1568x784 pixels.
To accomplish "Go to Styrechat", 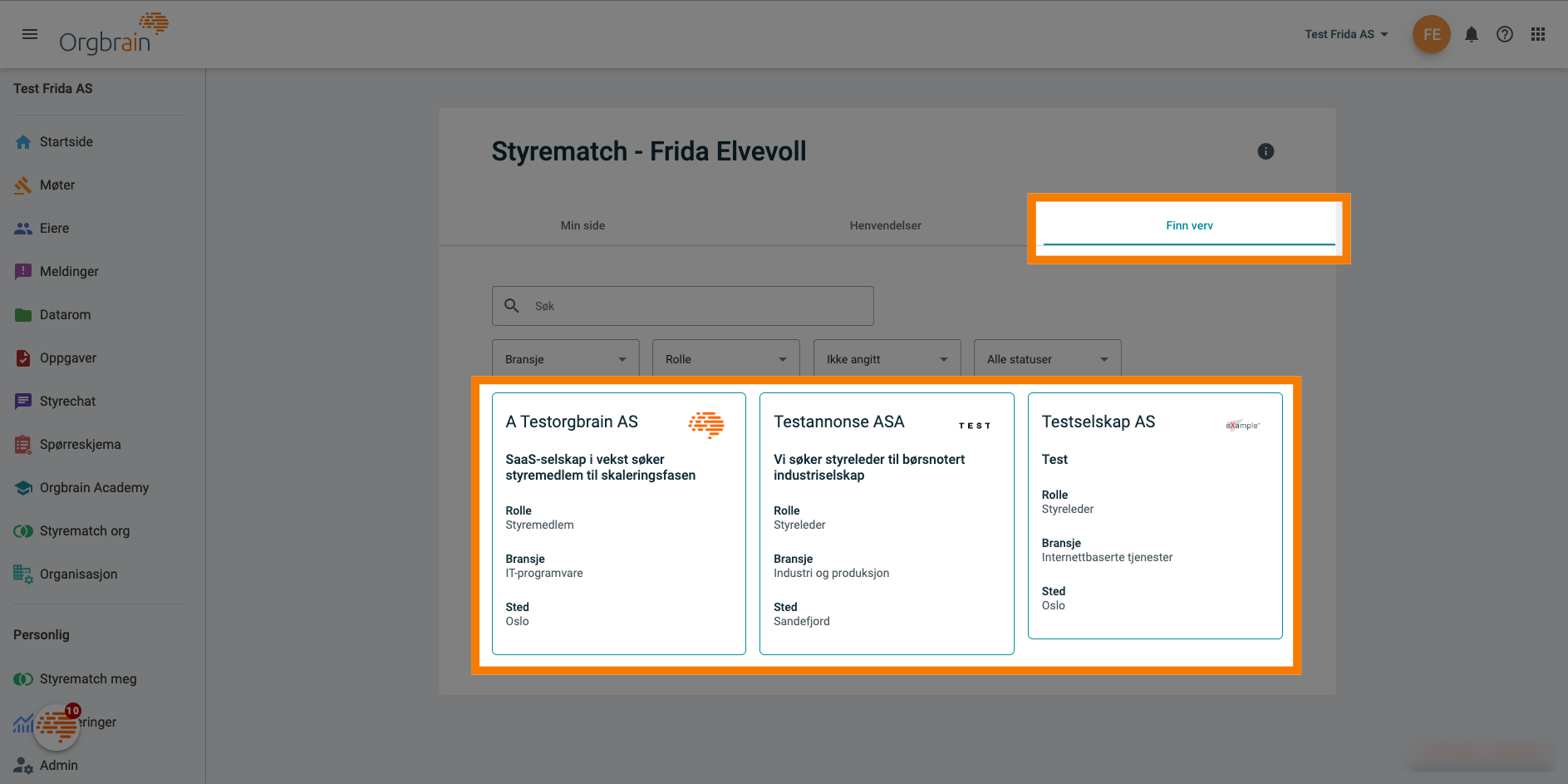I will (68, 402).
